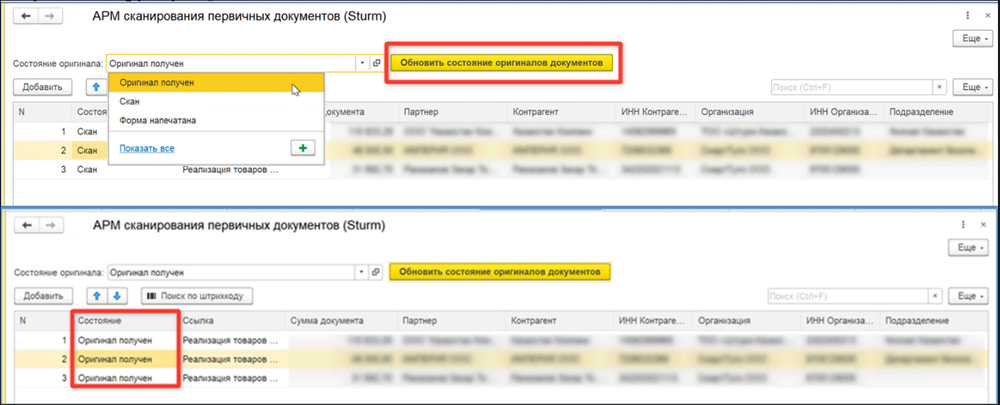Click row 1 Реализация товаров in bottom window

click(230, 340)
